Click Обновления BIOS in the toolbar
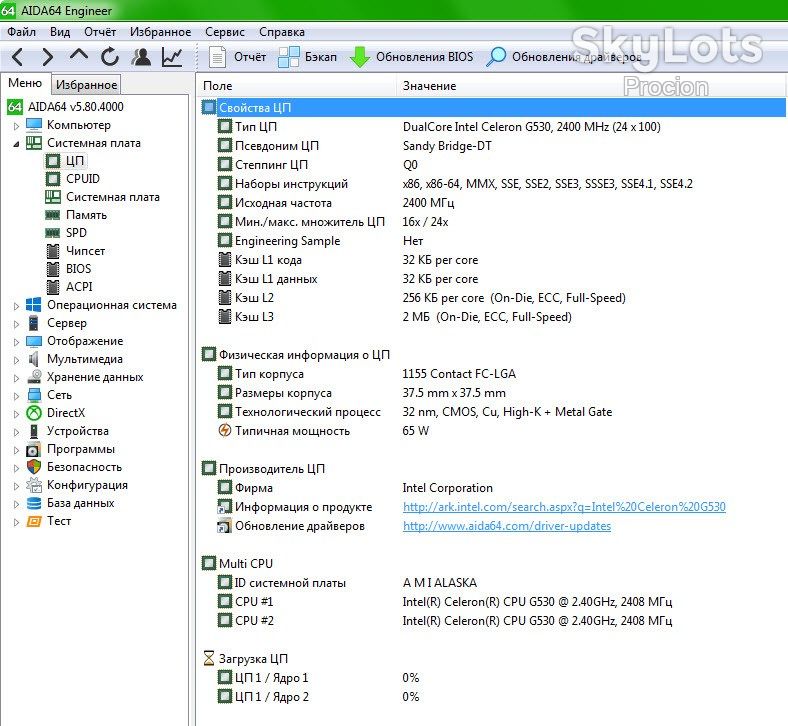Image resolution: width=788 pixels, height=726 pixels. [x=412, y=57]
